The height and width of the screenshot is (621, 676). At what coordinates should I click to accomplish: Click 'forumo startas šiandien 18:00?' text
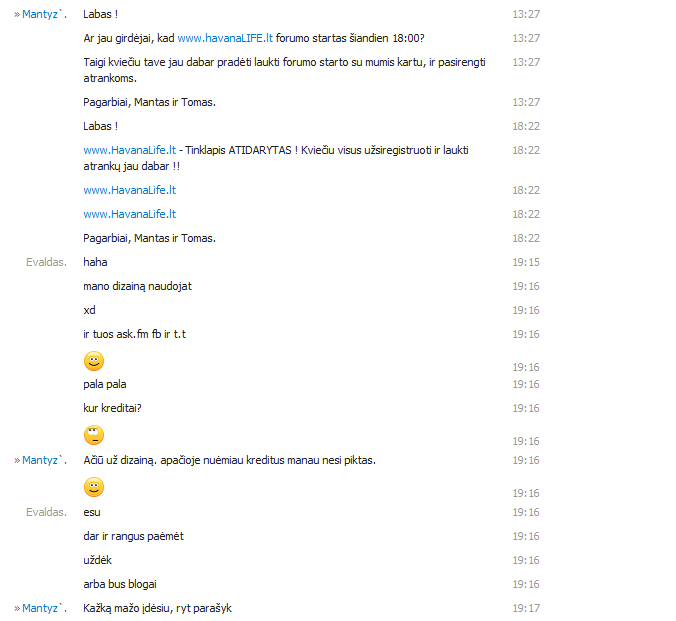[x=350, y=38]
